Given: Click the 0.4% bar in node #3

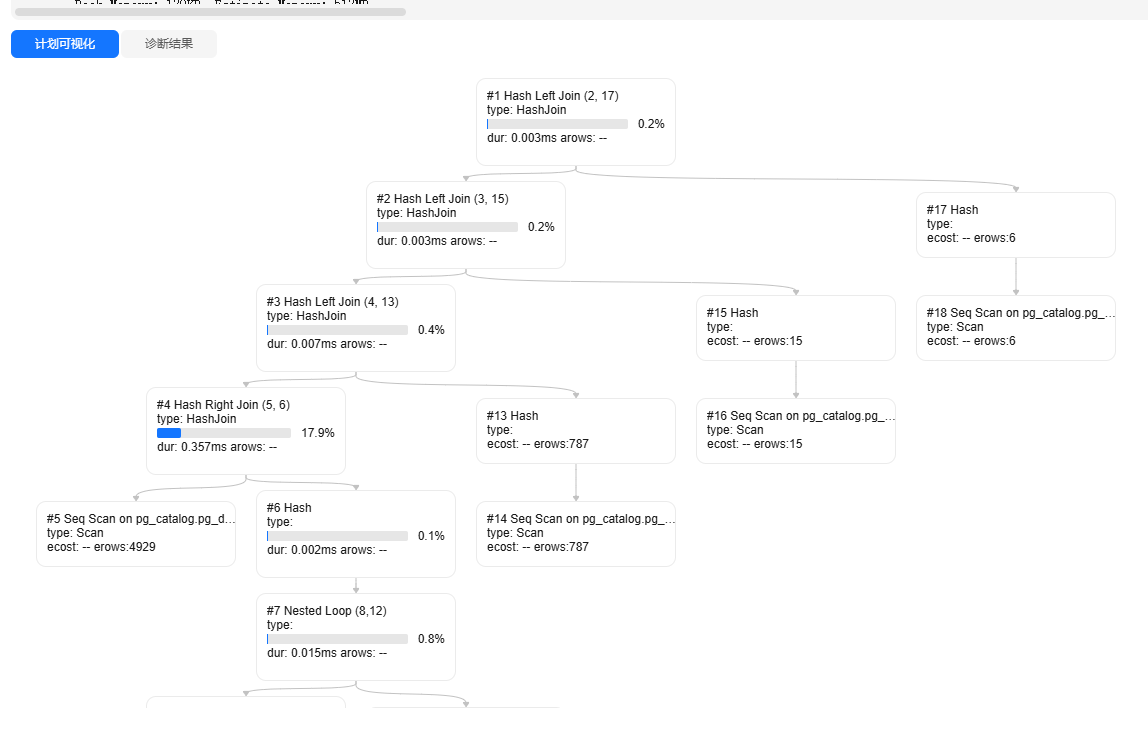Looking at the screenshot, I should click(x=337, y=330).
